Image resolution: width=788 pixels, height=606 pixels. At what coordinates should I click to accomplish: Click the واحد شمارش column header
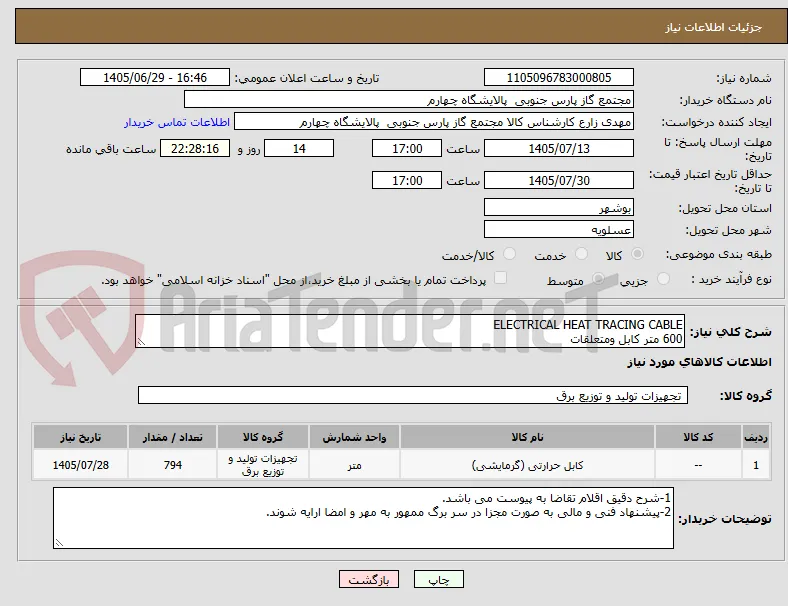coord(354,437)
